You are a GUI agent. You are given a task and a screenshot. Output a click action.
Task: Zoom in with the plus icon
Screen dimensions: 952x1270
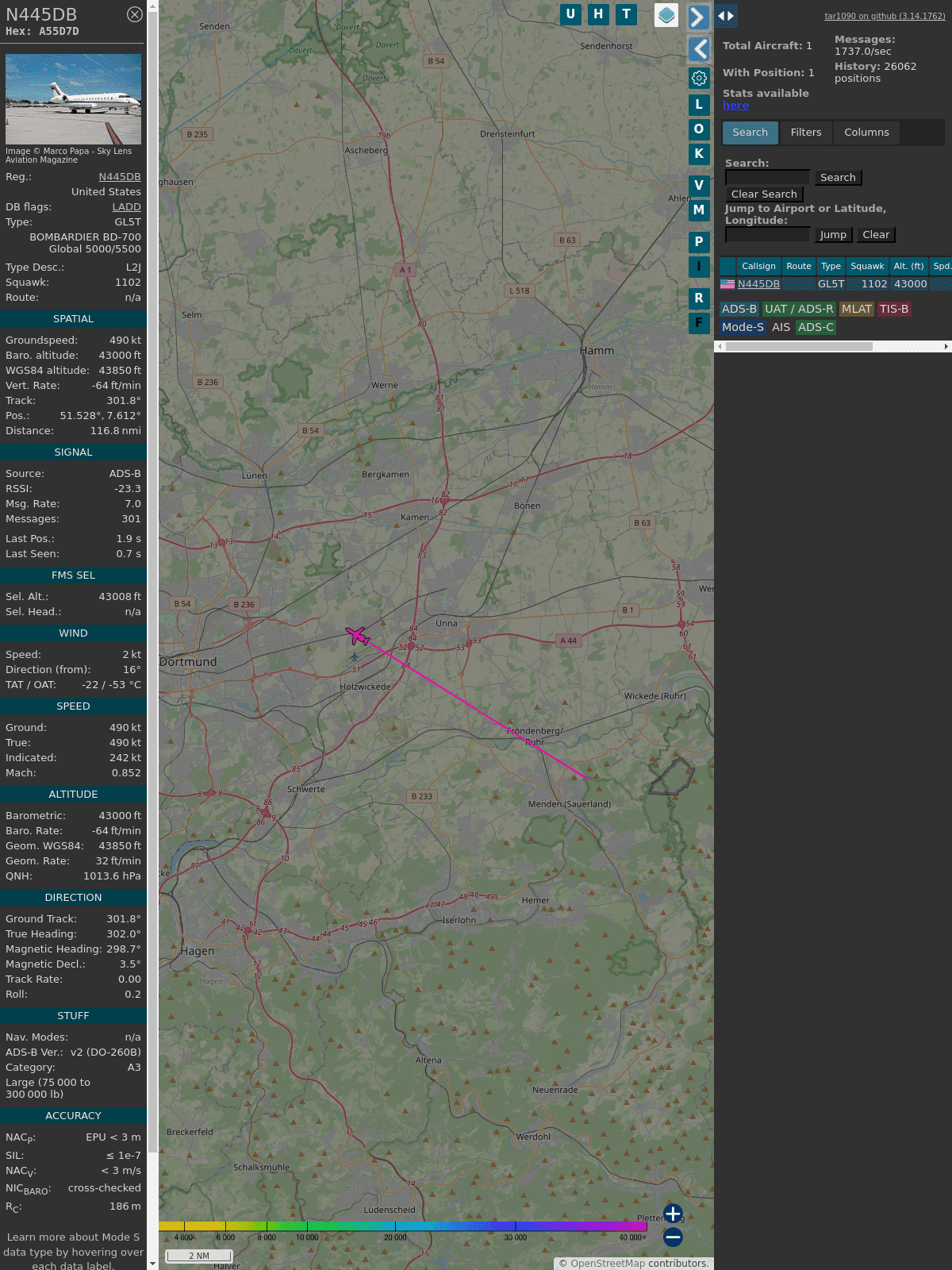(x=673, y=1214)
